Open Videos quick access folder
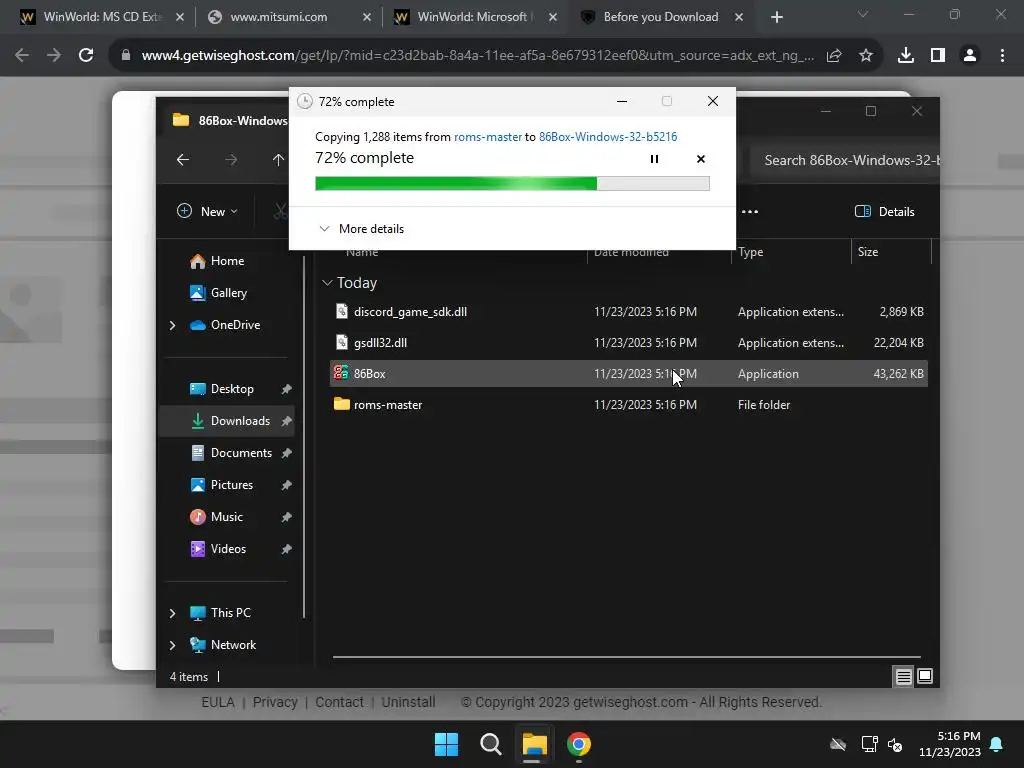The width and height of the screenshot is (1024, 768). [x=228, y=549]
